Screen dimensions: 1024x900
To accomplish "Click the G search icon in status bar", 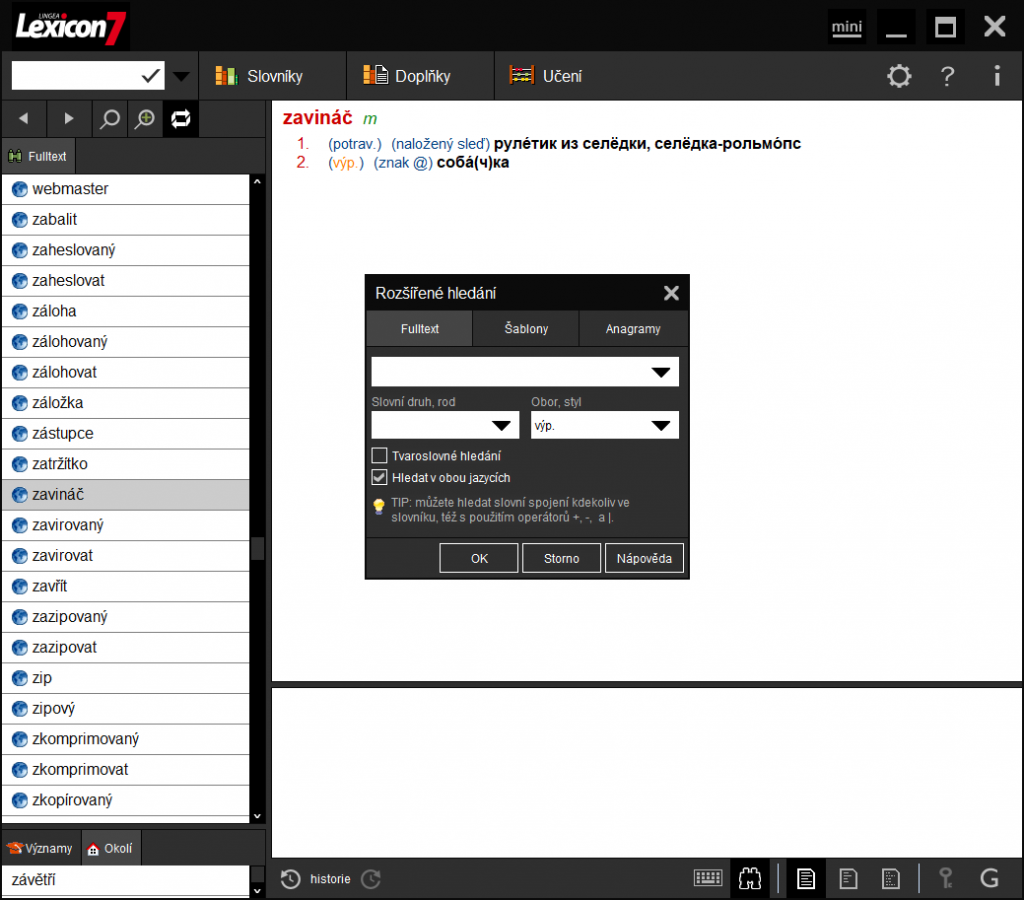I will tap(989, 877).
